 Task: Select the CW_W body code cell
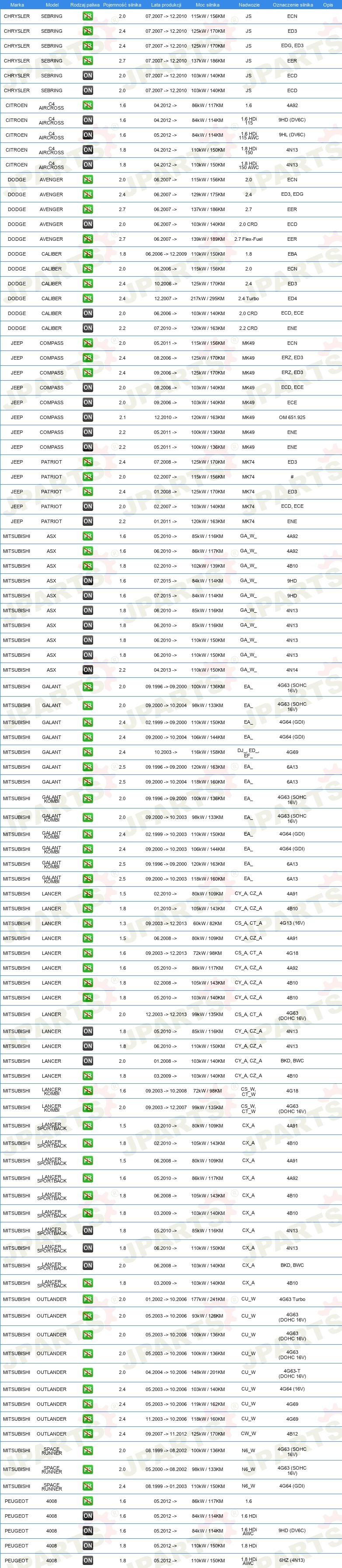pyautogui.click(x=248, y=1433)
